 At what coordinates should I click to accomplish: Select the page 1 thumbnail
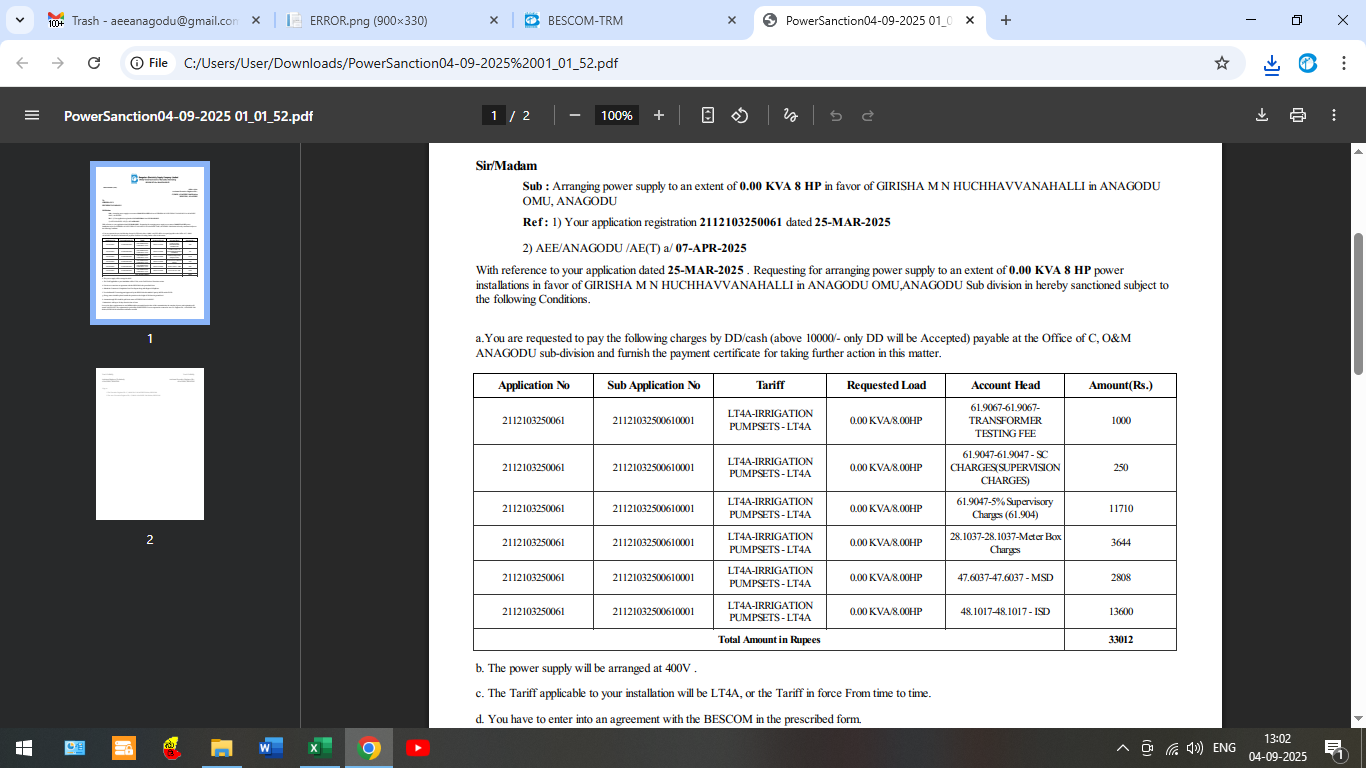point(150,243)
